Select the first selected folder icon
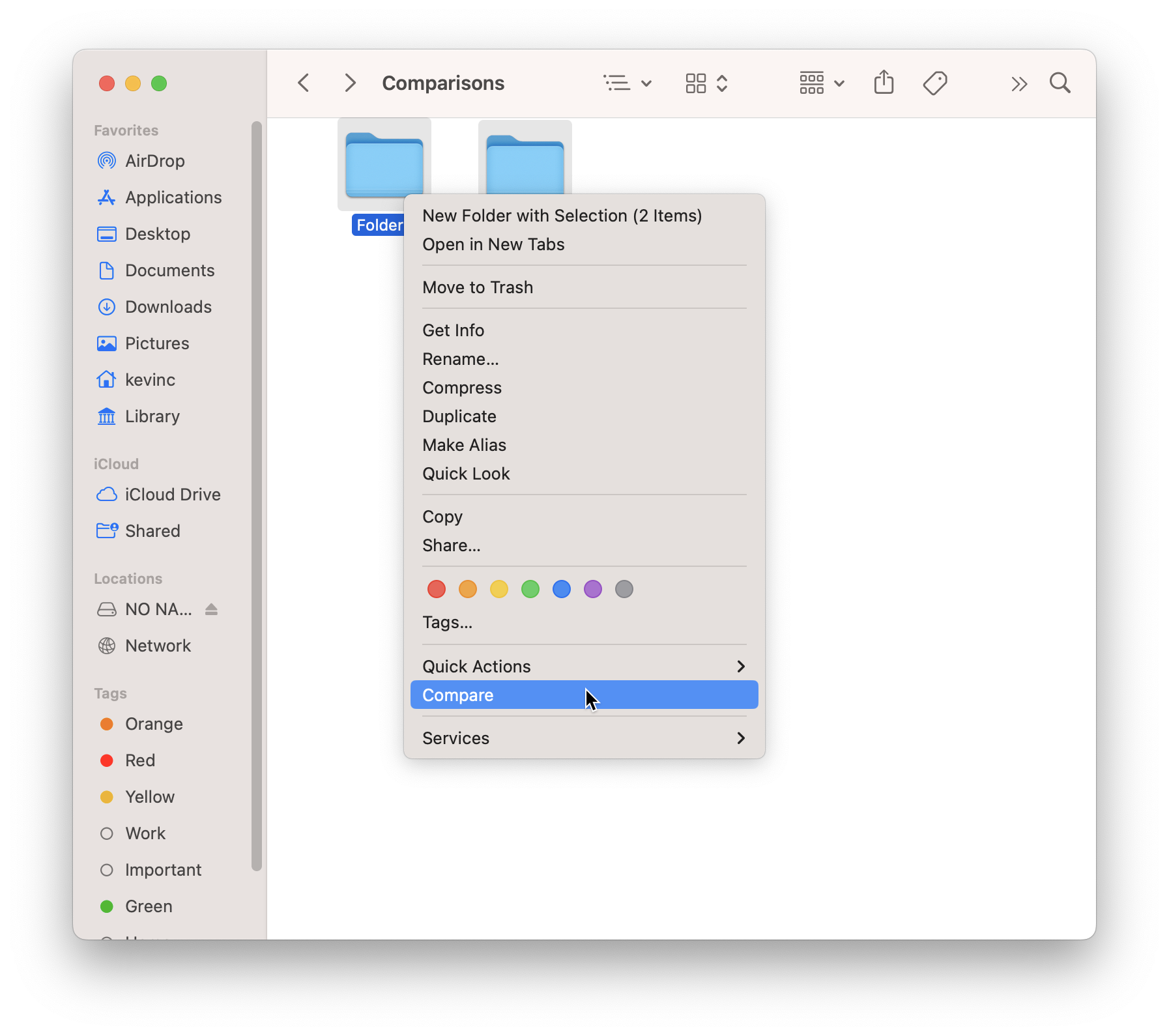Screen dimensions: 1169x1036 384,164
